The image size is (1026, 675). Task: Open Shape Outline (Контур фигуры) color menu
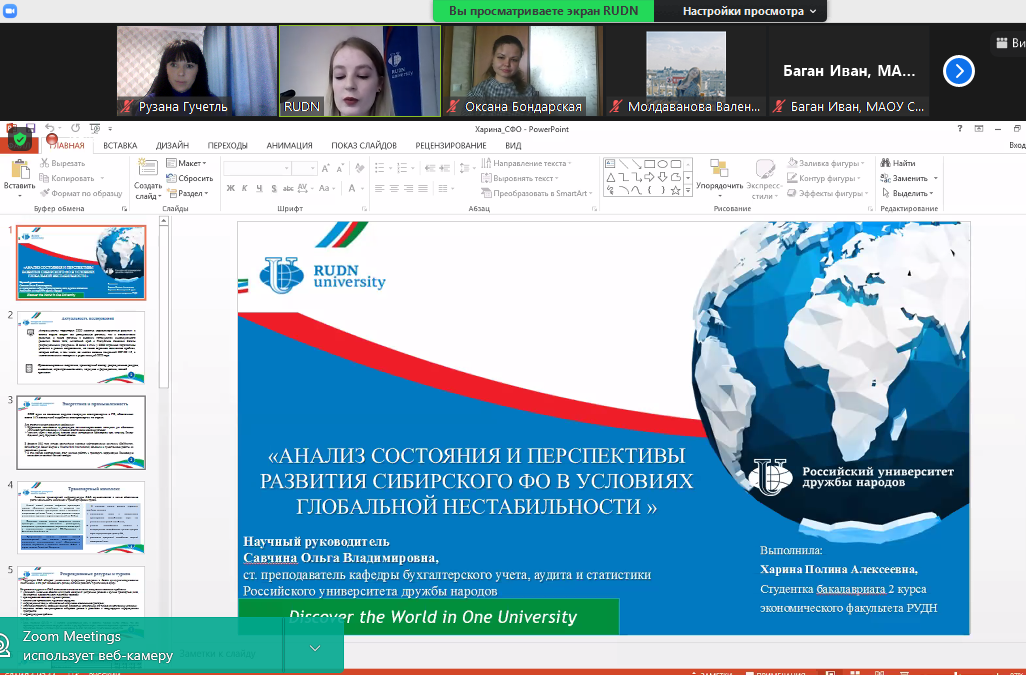[823, 178]
